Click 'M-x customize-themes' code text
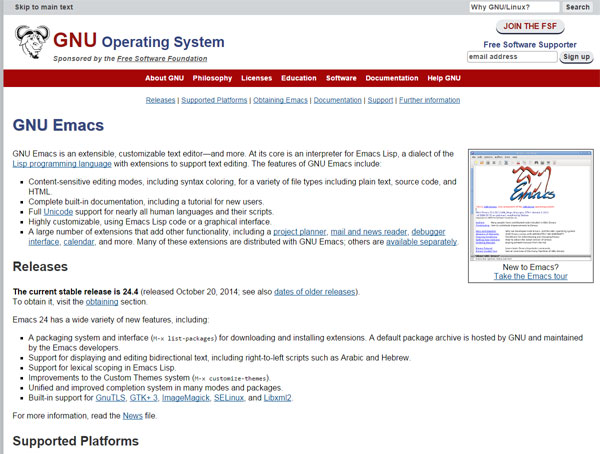 click(231, 379)
